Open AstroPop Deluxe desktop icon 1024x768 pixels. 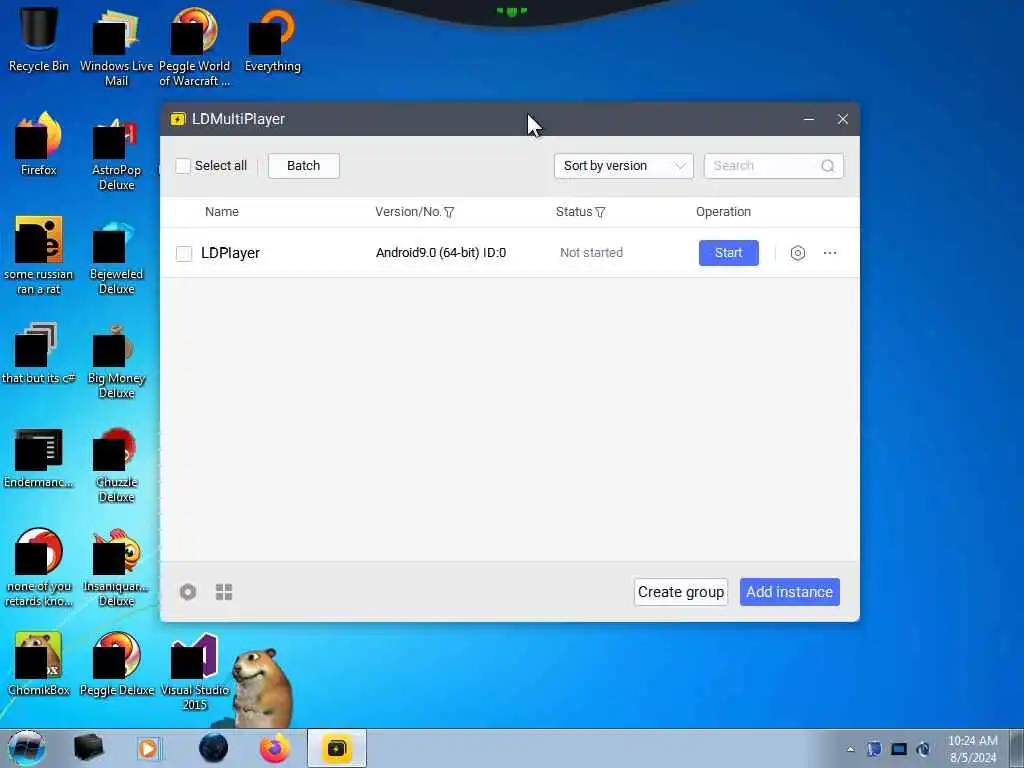[x=116, y=153]
